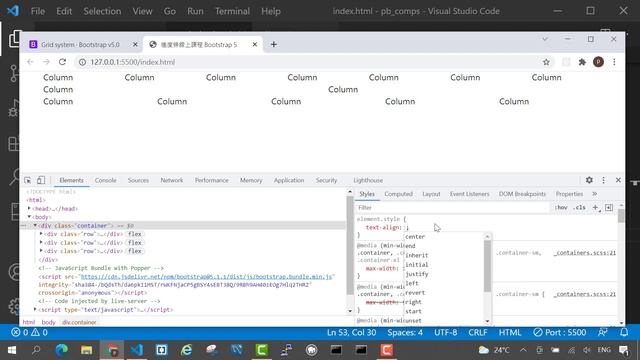The width and height of the screenshot is (640, 360).
Task: Close the Grid system Bootstrap tab
Action: click(x=135, y=44)
